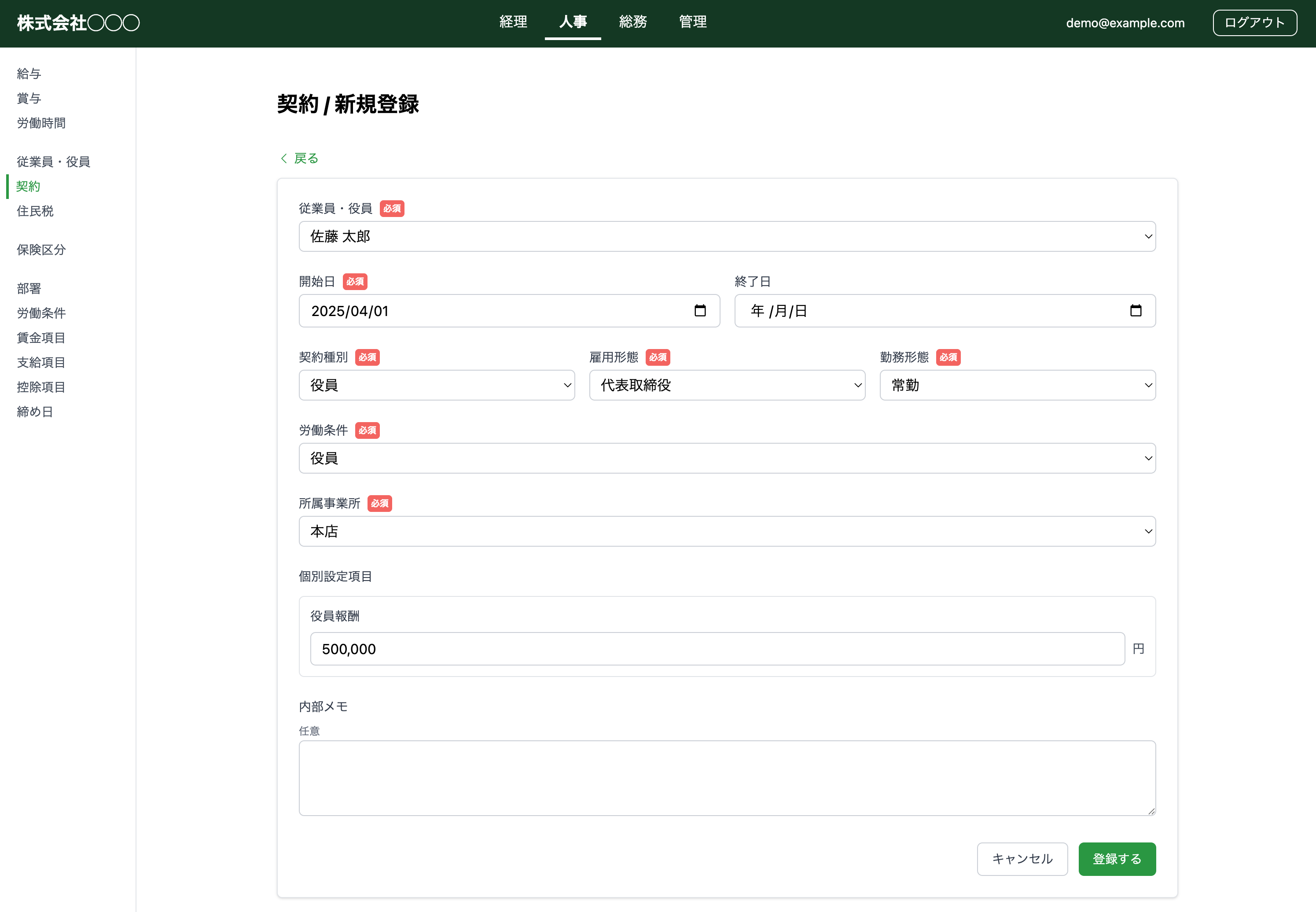The width and height of the screenshot is (1316, 912).
Task: Open the 雇用形態 dropdown showing 代表取締役
Action: click(x=726, y=385)
